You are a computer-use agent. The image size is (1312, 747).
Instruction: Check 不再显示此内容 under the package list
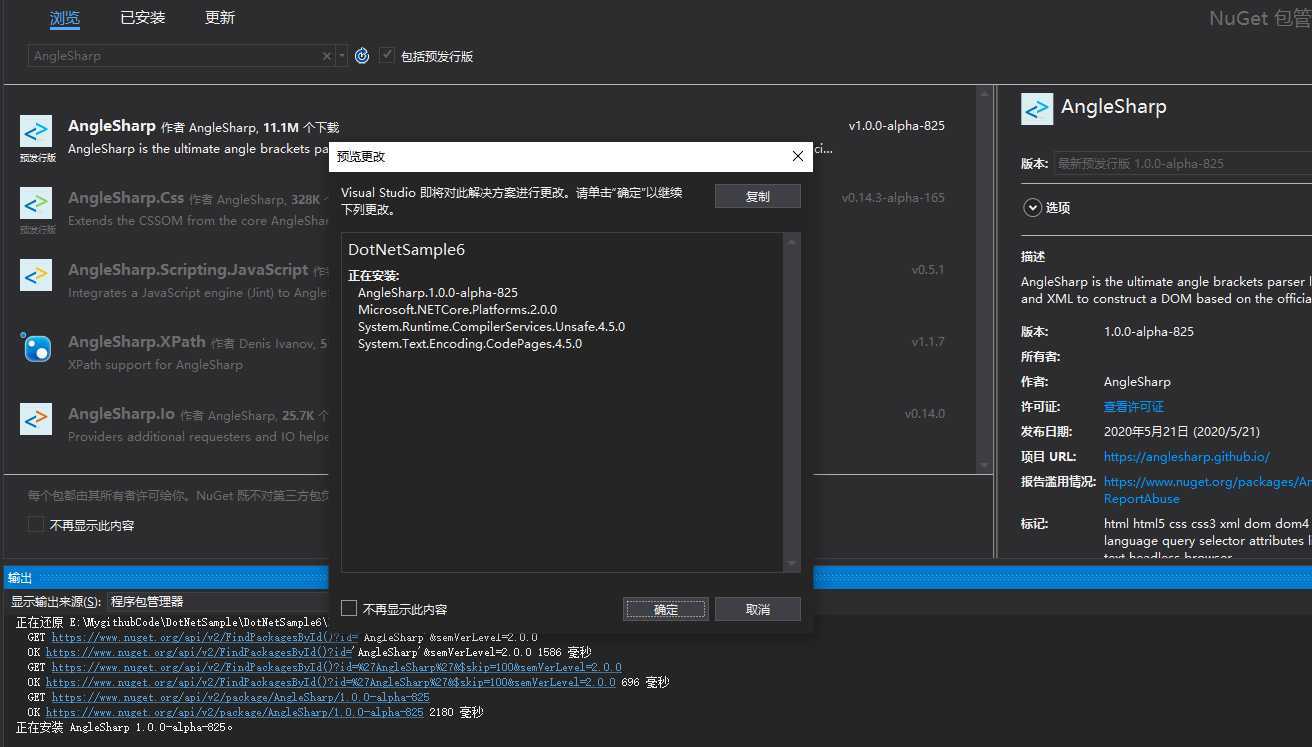click(x=36, y=524)
